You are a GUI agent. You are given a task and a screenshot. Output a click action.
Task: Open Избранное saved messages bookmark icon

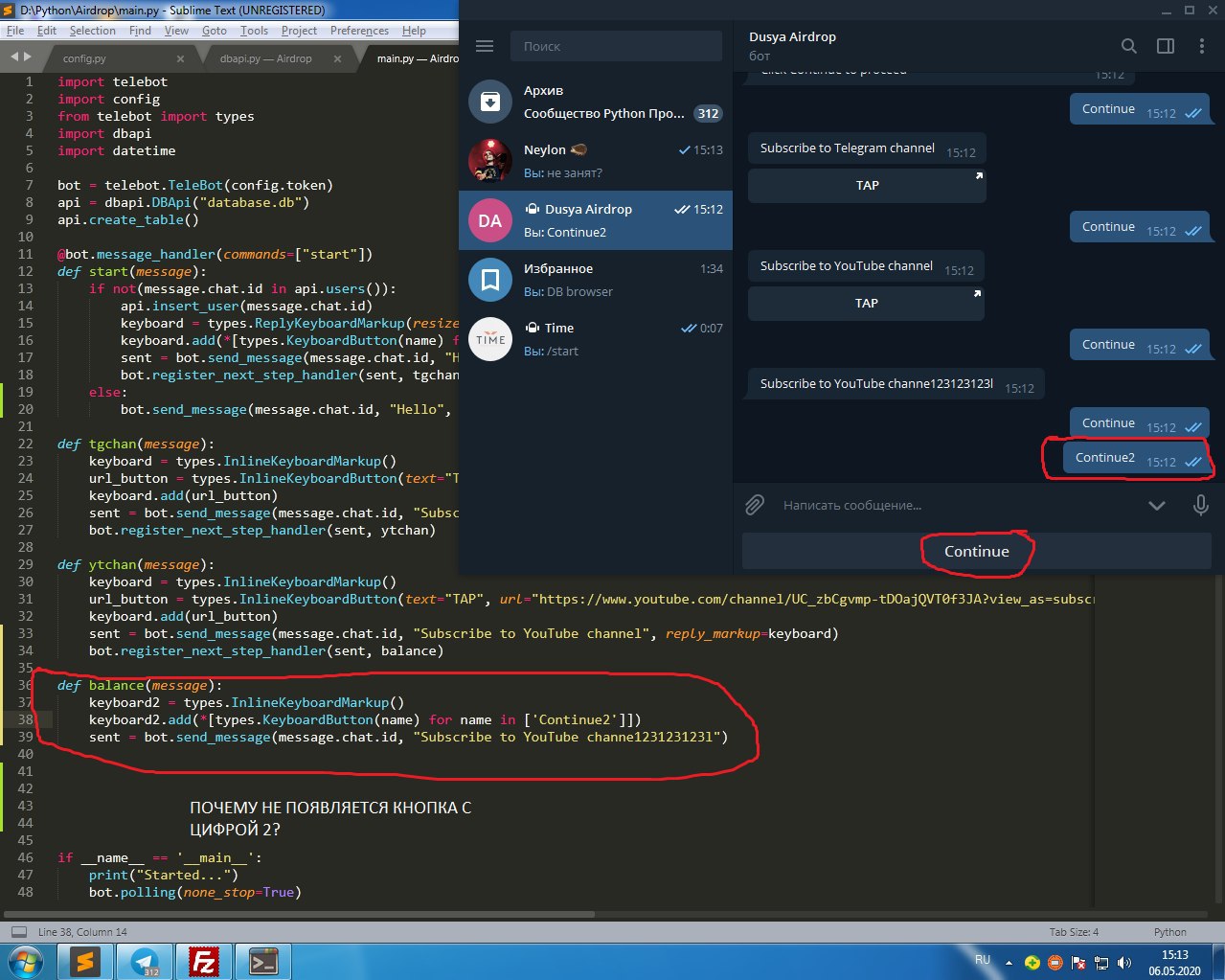[x=489, y=280]
